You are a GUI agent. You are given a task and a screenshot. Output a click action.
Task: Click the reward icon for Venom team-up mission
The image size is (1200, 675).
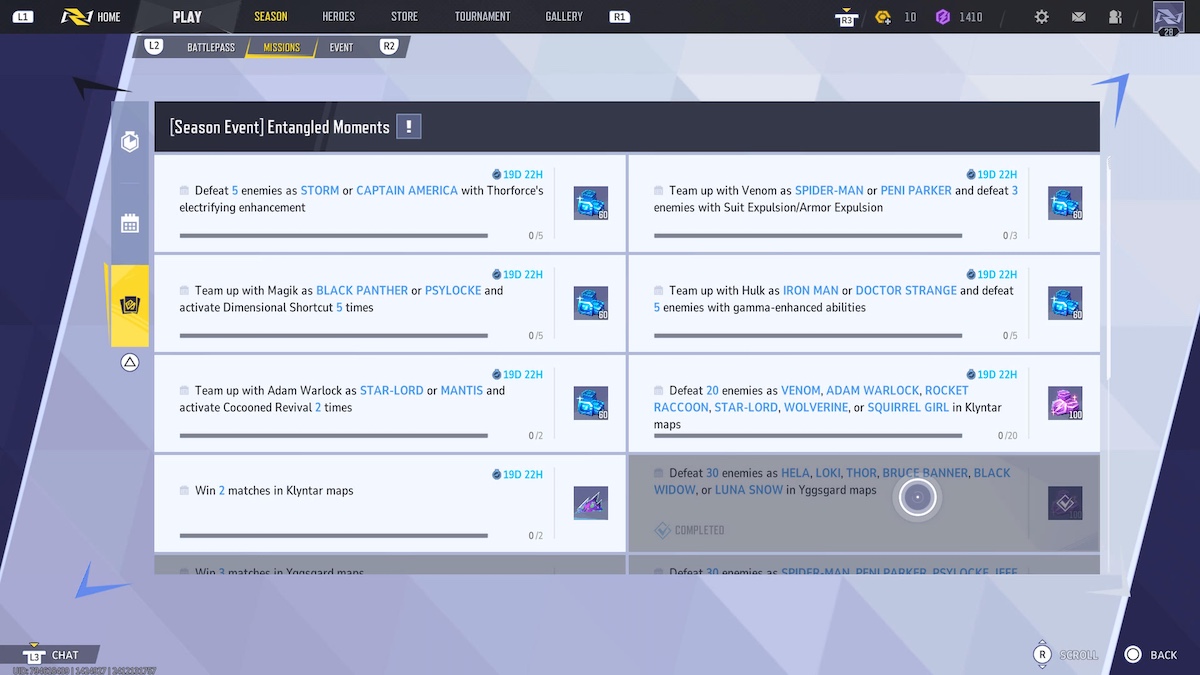tap(1065, 203)
